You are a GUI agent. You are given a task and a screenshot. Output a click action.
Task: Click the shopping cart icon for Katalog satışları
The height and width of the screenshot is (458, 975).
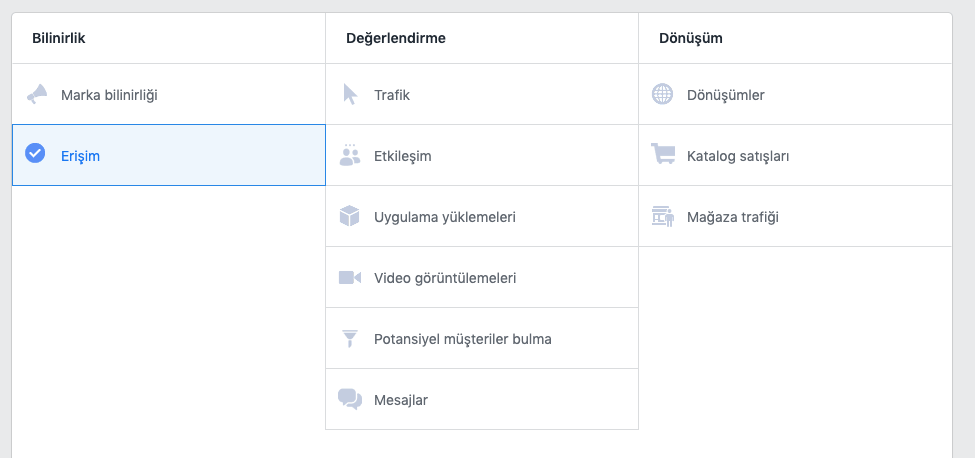pyautogui.click(x=663, y=154)
